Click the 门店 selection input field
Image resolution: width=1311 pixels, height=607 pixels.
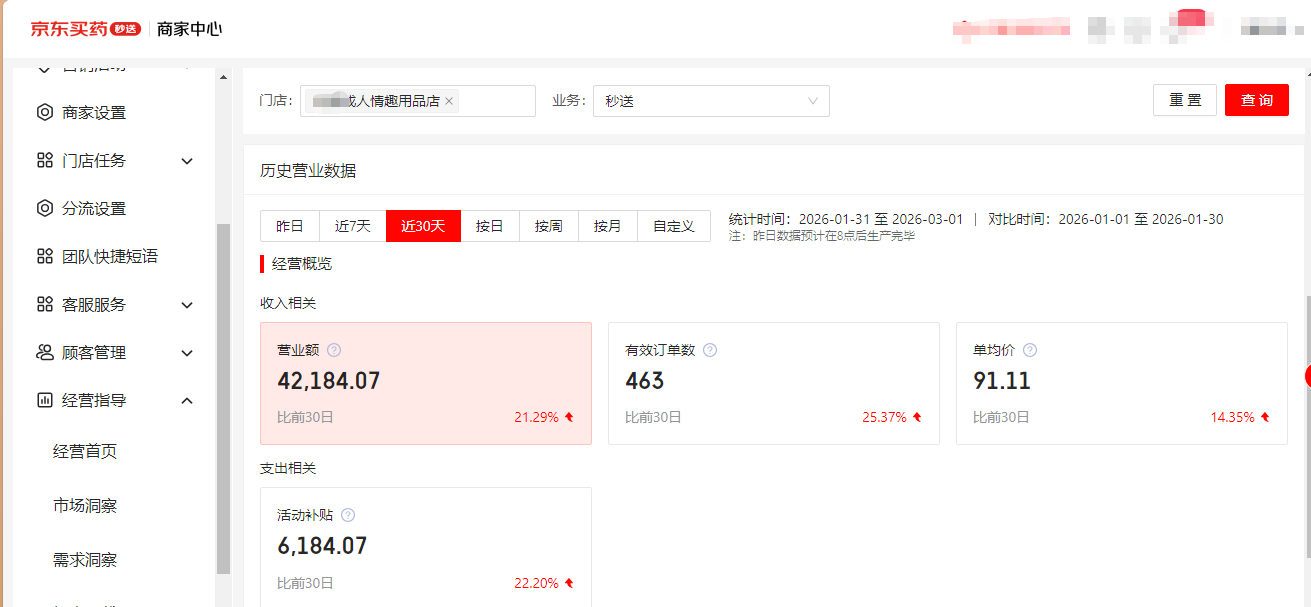495,101
